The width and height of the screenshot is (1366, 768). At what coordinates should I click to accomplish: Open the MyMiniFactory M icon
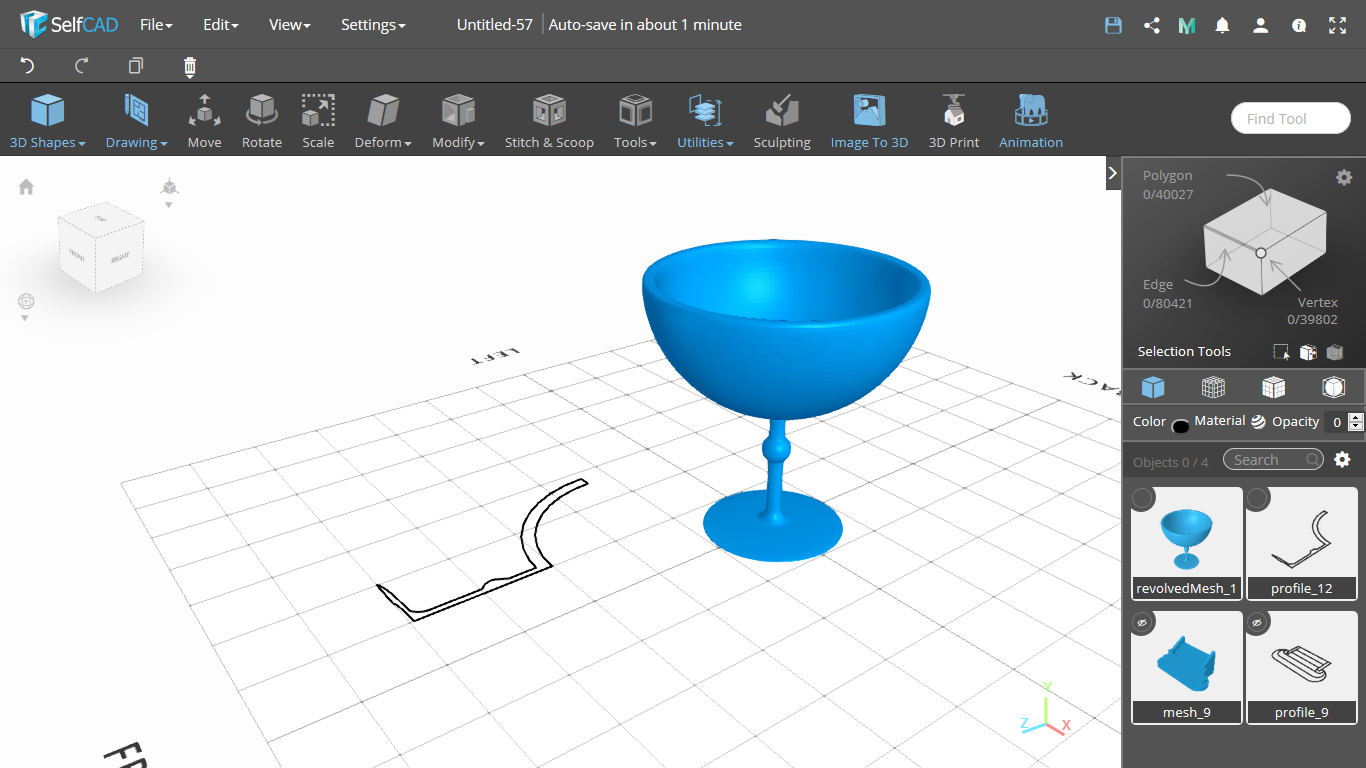(1187, 25)
